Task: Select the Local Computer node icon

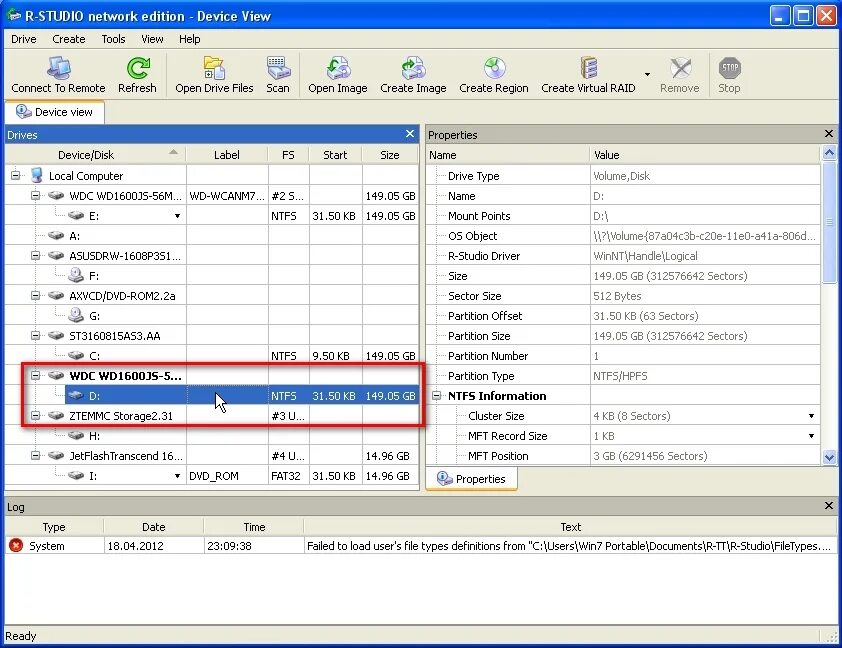Action: tap(37, 176)
